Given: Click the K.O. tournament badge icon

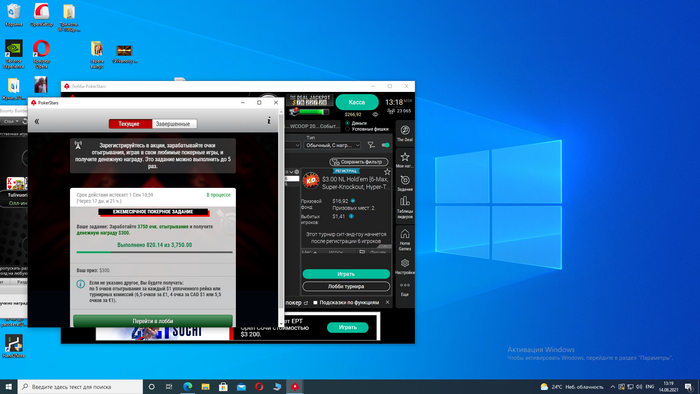Looking at the screenshot, I should coord(311,181).
